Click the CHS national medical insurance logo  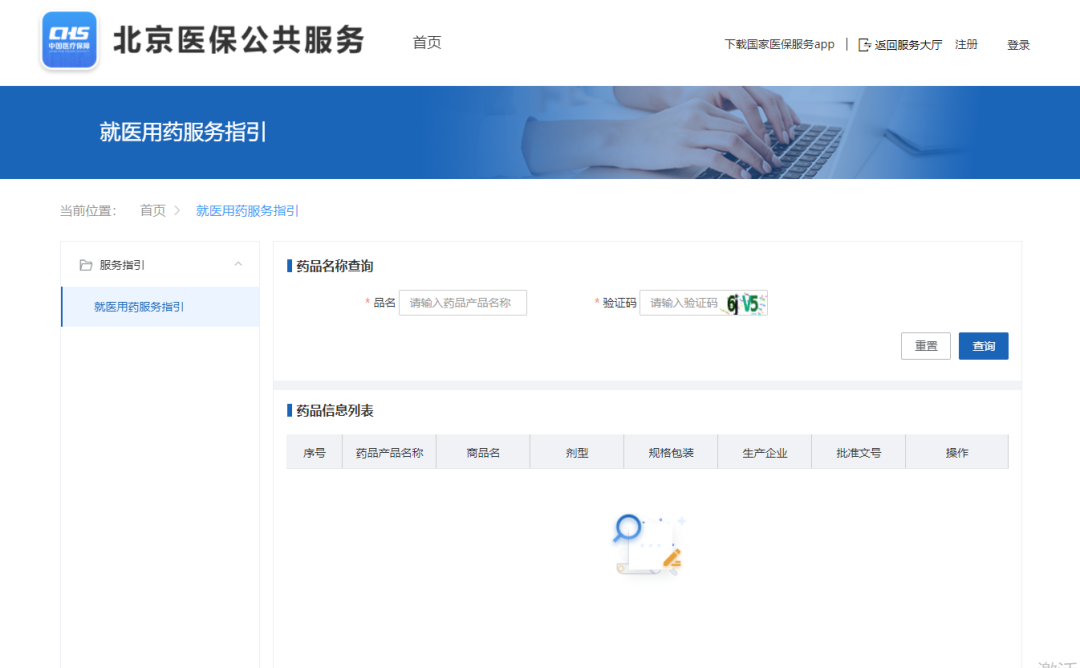[68, 43]
